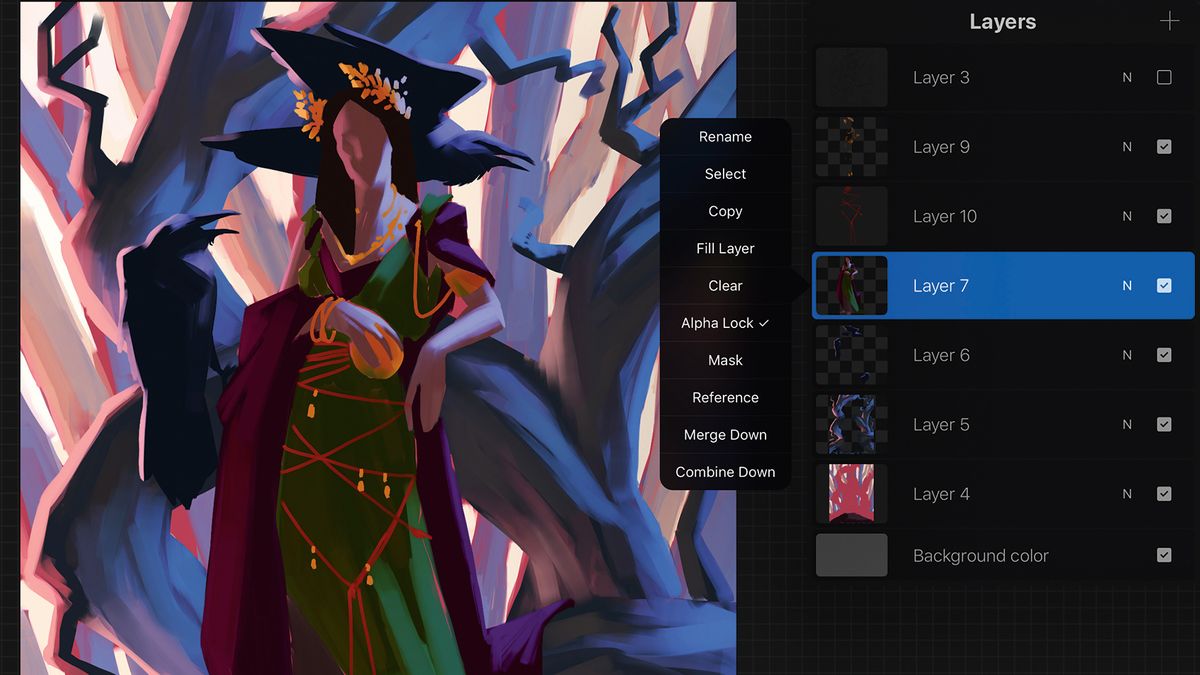Uncheck the Background color visibility box
This screenshot has height=675, width=1200.
tap(1164, 555)
